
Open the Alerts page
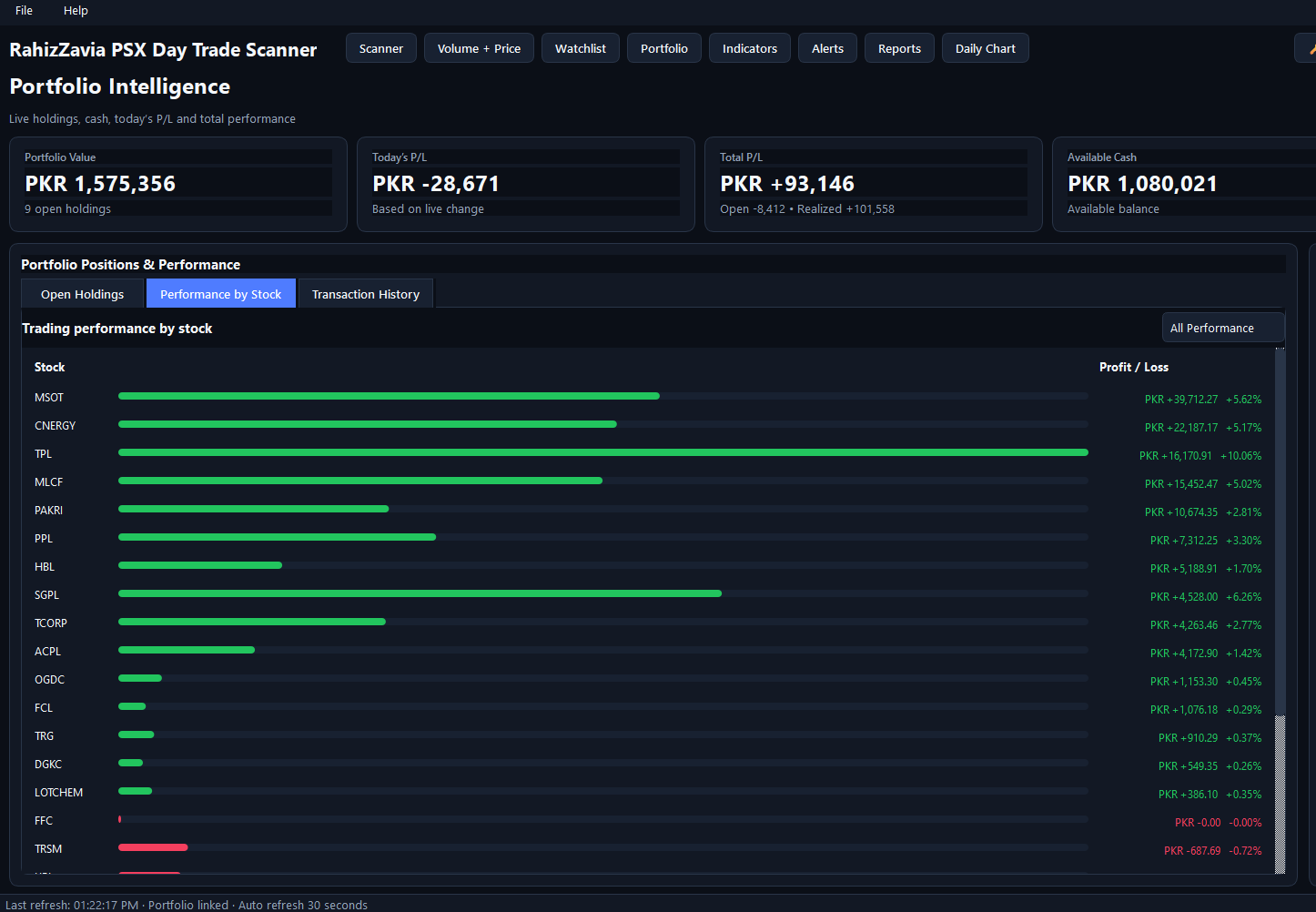(x=827, y=48)
